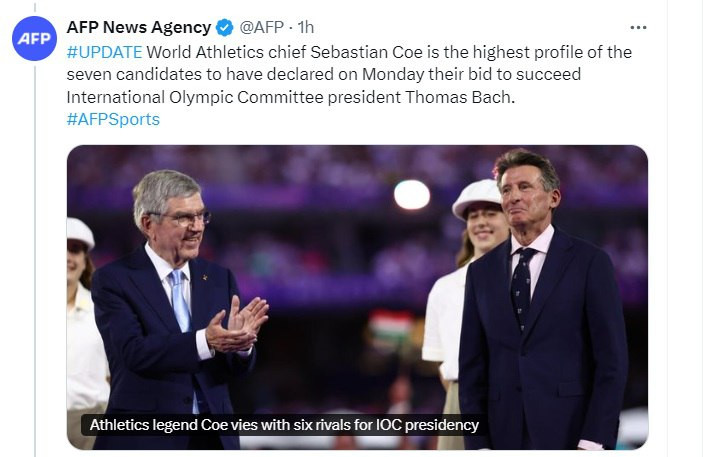This screenshot has height=457, width=703.
Task: Click the image caption about IOC presidency
Action: [284, 425]
